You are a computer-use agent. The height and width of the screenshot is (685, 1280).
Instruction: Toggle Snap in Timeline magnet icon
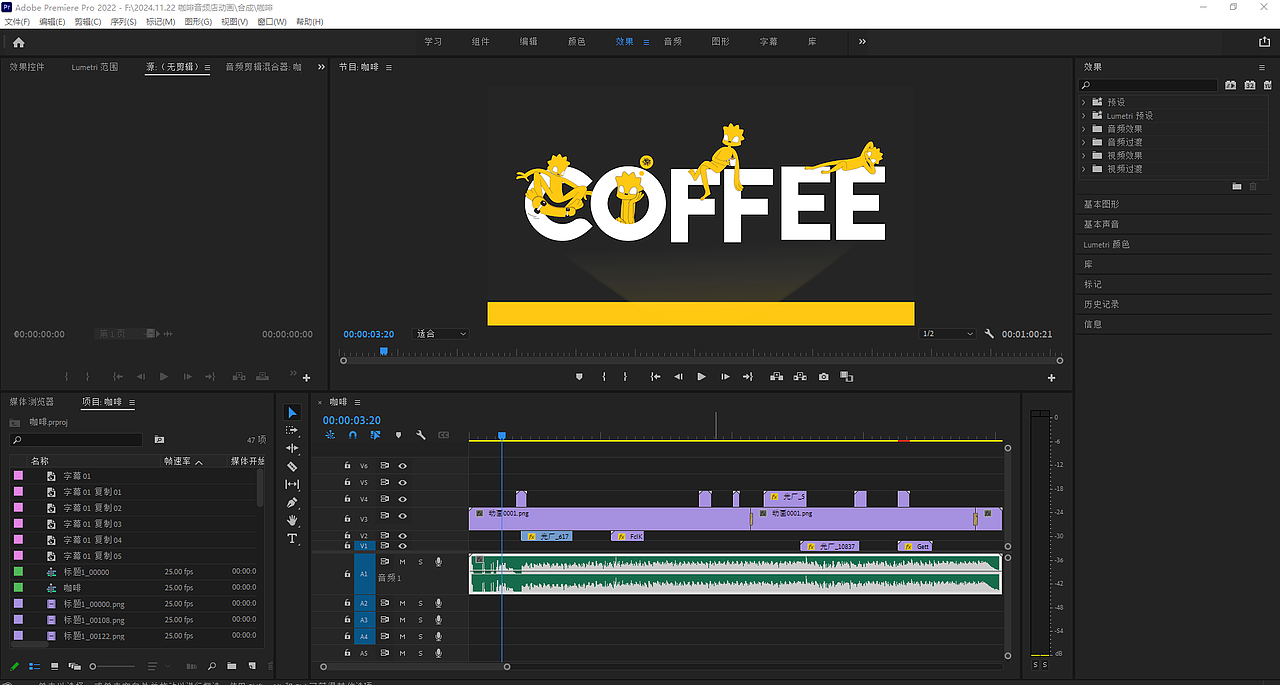coord(352,435)
